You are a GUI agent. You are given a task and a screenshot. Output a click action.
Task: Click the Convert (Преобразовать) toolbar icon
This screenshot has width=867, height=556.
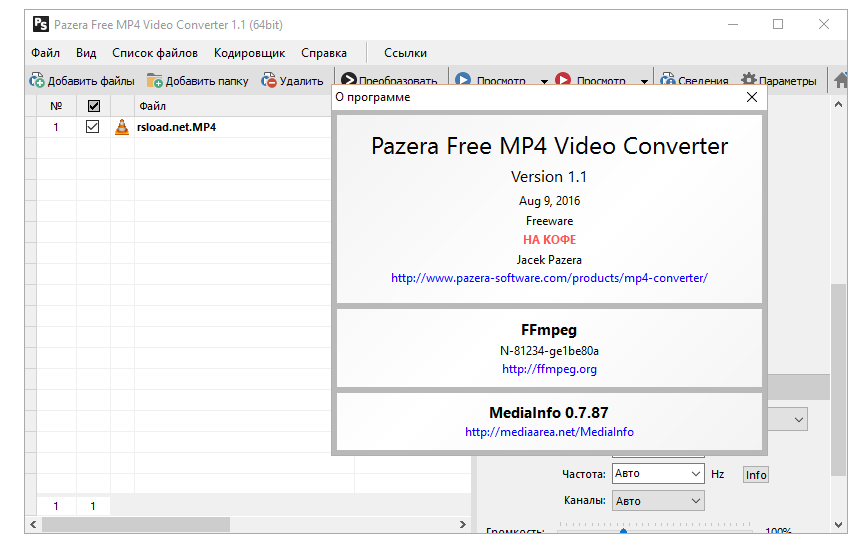tap(348, 78)
